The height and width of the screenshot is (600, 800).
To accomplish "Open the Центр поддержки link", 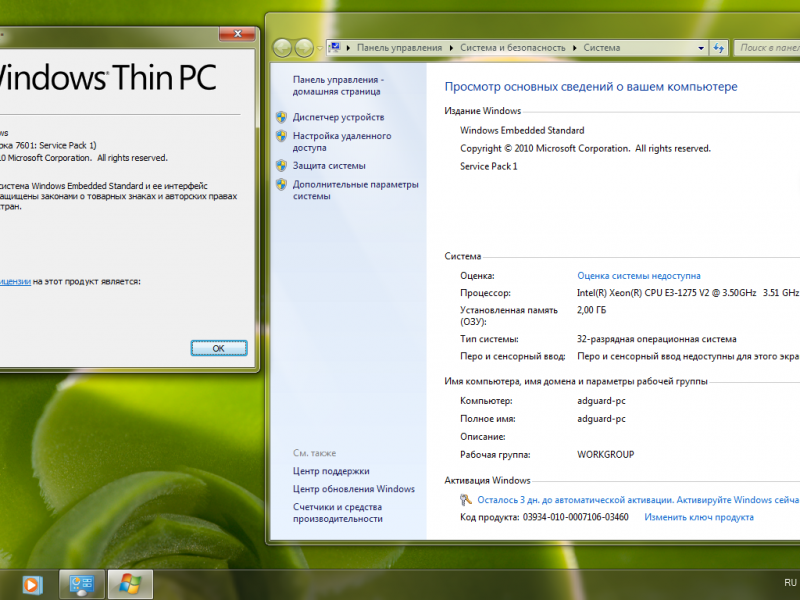I will (331, 471).
